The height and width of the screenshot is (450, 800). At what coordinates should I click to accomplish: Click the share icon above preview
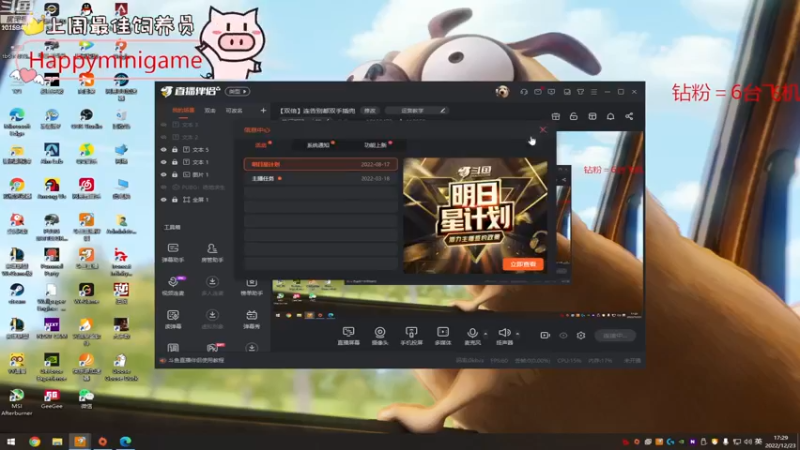click(x=629, y=116)
